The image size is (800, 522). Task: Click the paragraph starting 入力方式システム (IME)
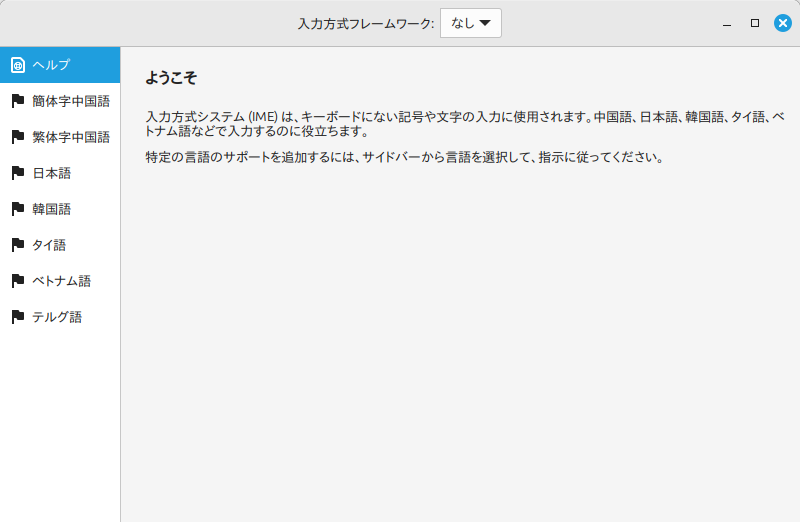(x=465, y=124)
